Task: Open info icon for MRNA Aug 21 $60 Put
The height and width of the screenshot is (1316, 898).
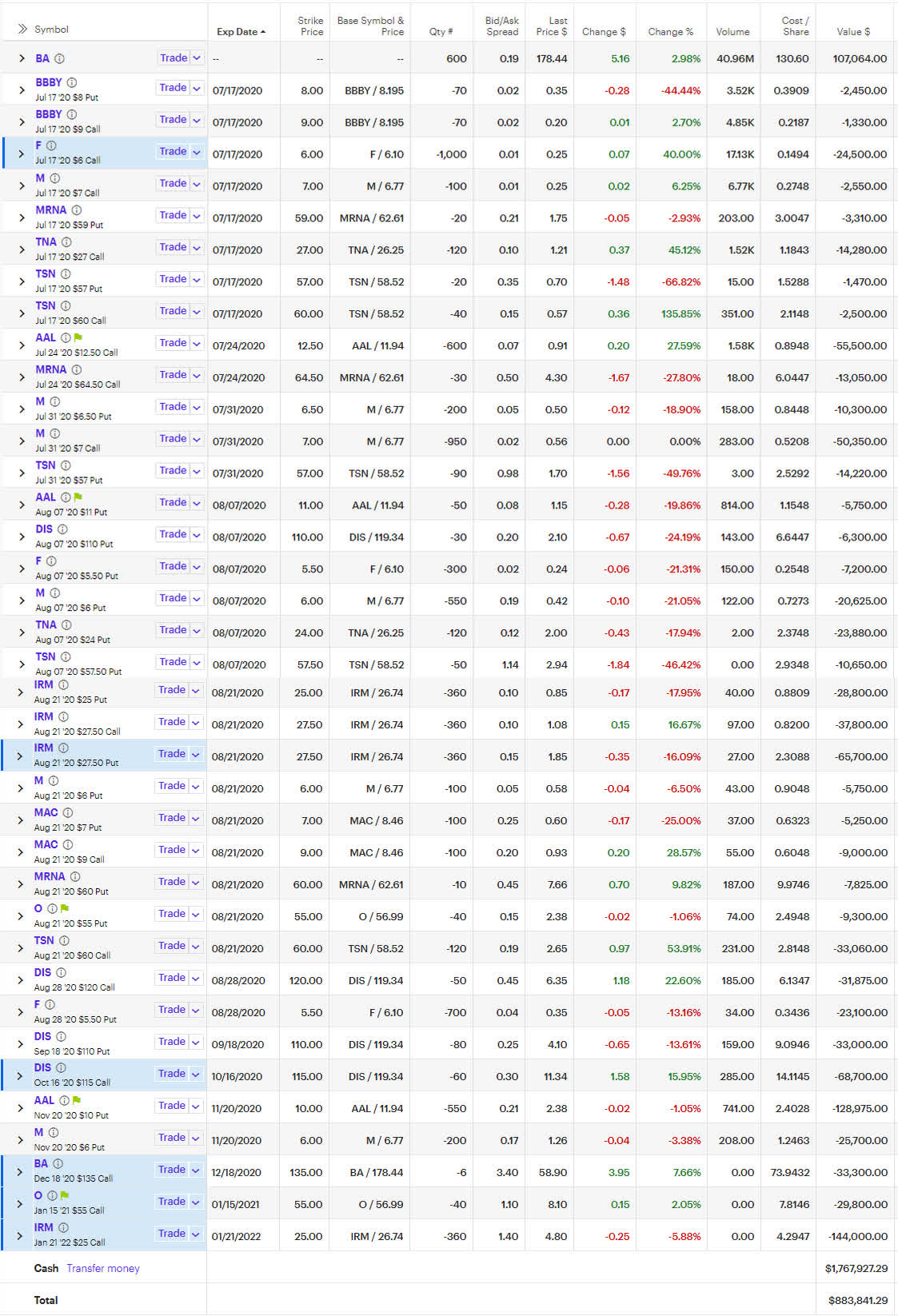Action: tap(75, 876)
